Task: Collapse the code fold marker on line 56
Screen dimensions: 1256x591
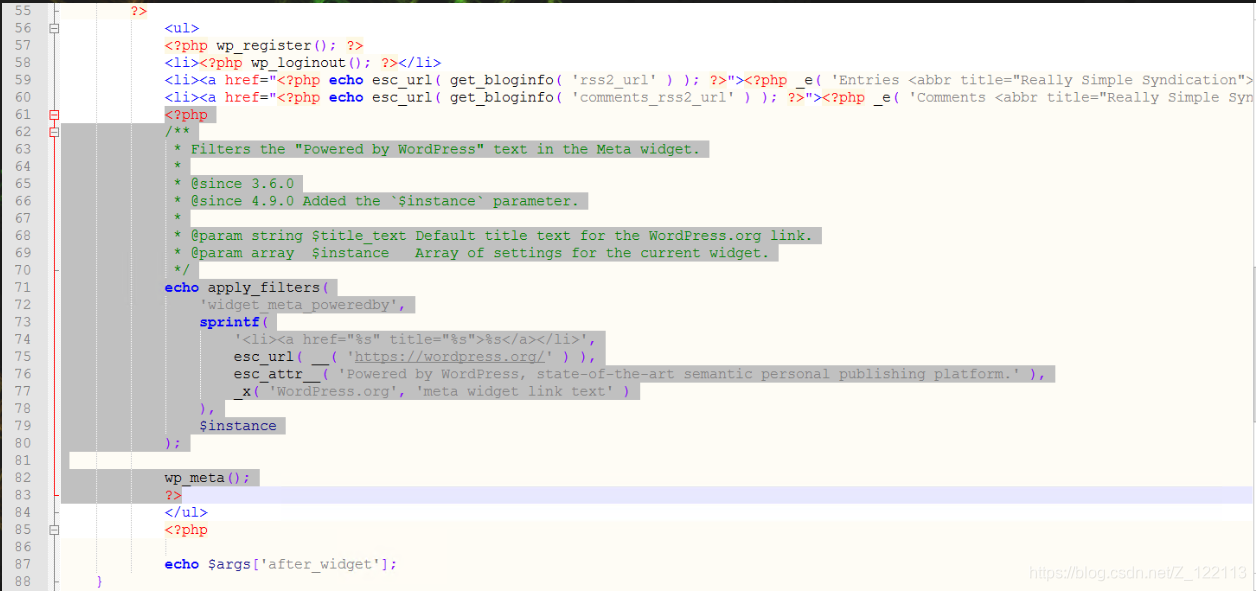Action: pyautogui.click(x=53, y=28)
